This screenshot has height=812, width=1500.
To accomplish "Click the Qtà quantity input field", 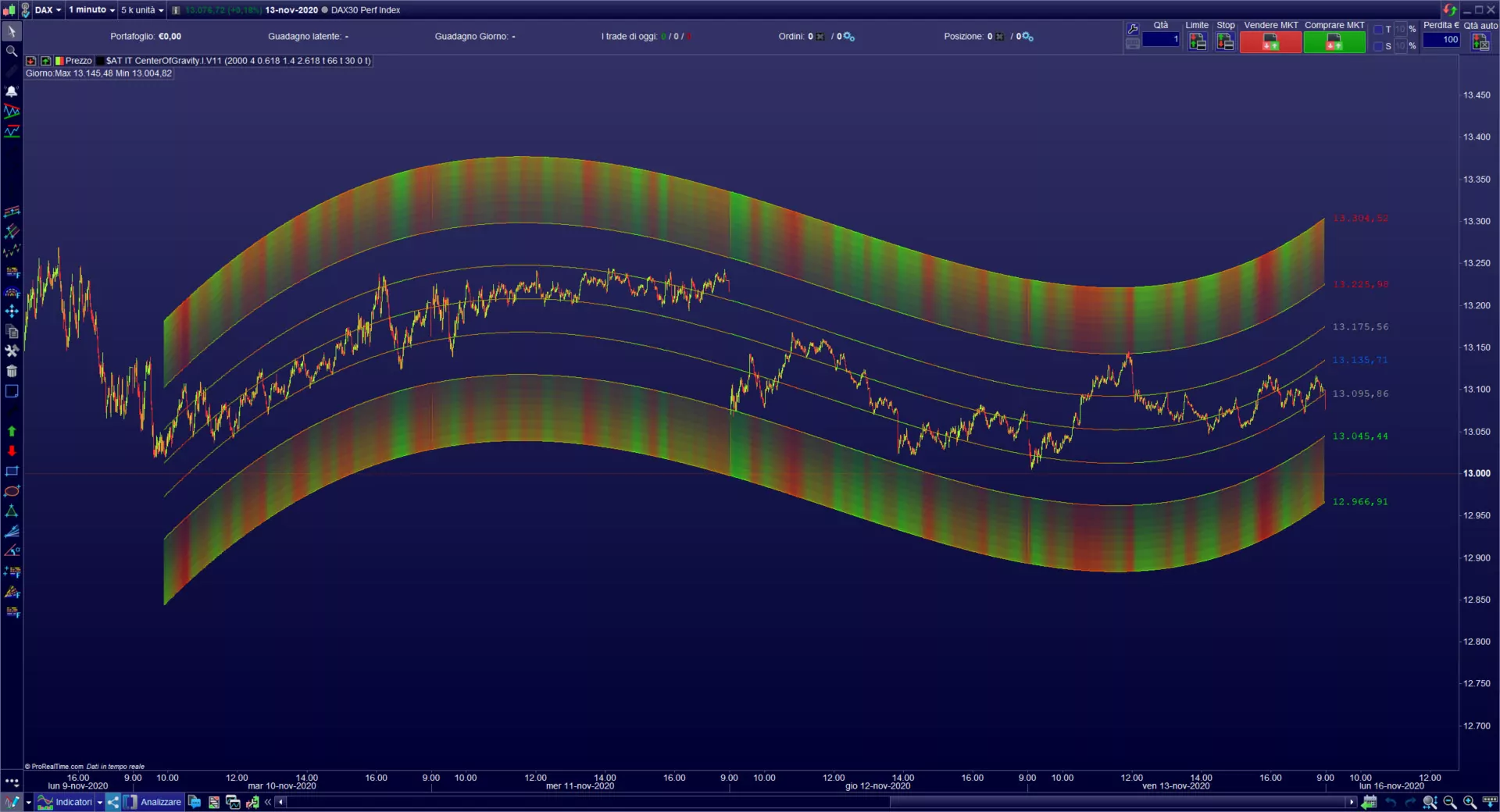I will (x=1161, y=39).
